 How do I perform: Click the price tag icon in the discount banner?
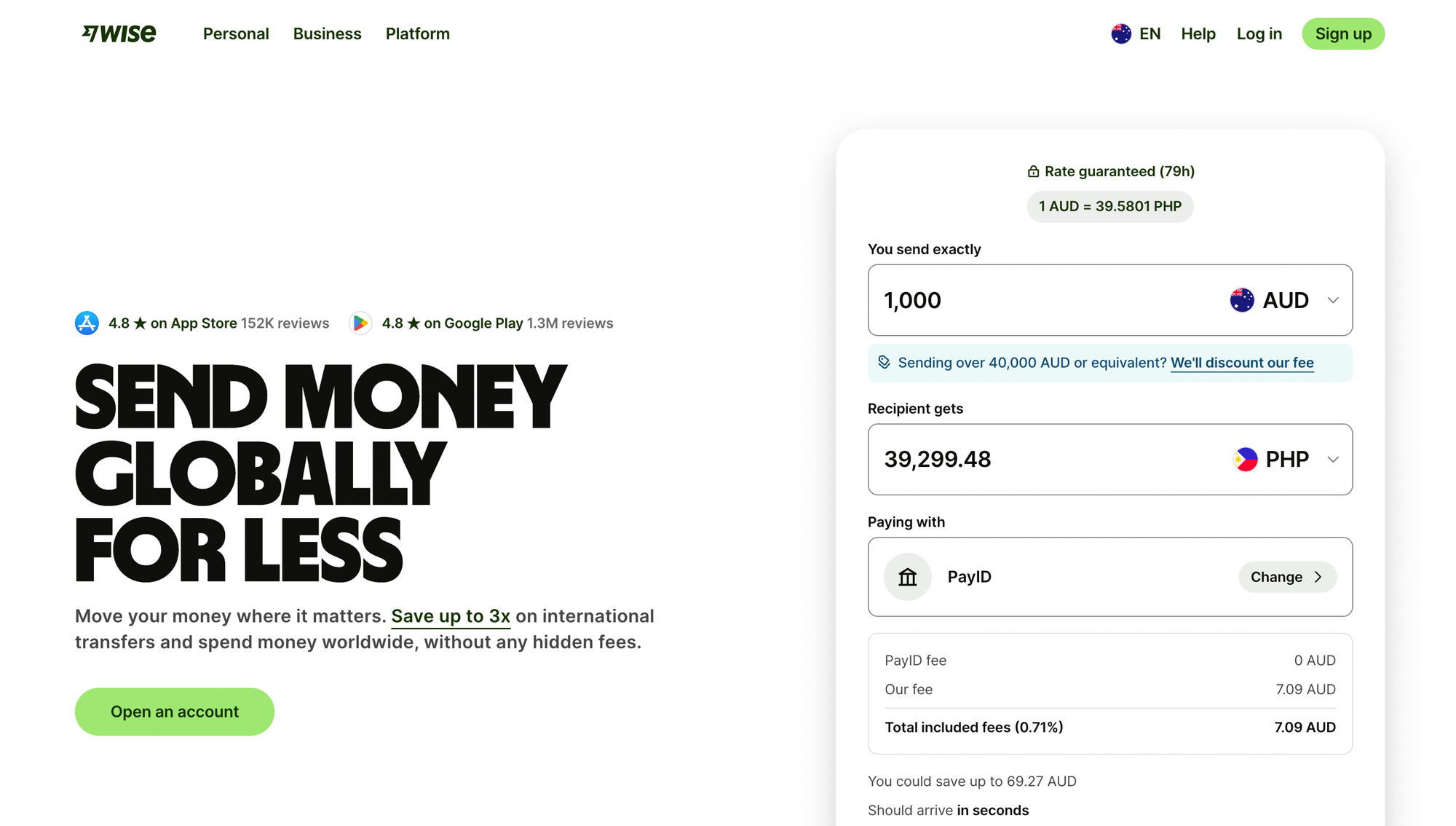click(883, 362)
